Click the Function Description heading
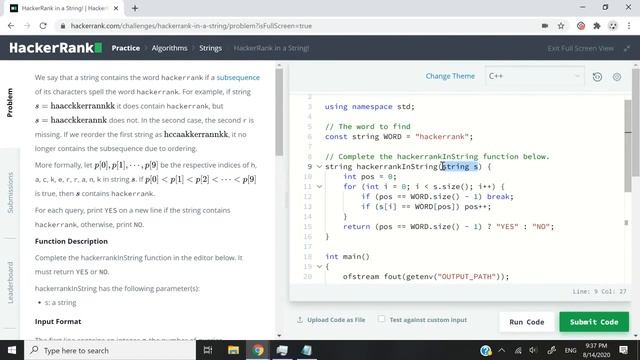Image resolution: width=640 pixels, height=360 pixels. click(x=71, y=241)
